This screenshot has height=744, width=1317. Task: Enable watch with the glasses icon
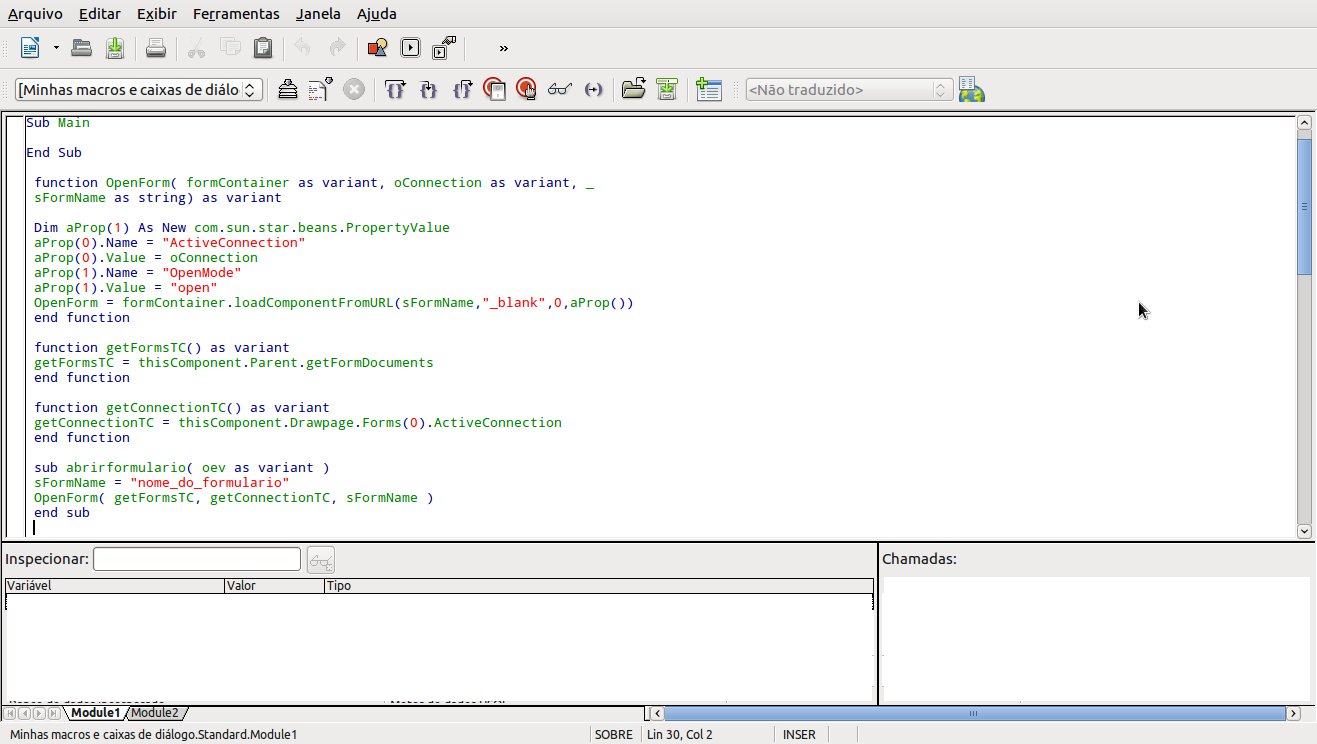(560, 89)
